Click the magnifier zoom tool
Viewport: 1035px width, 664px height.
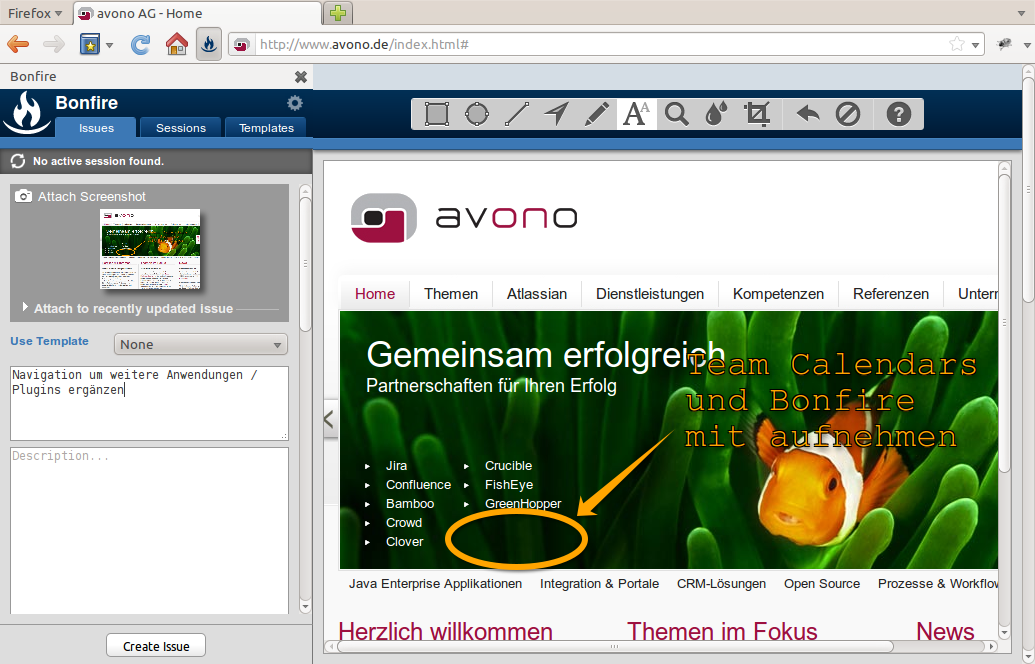tap(677, 114)
